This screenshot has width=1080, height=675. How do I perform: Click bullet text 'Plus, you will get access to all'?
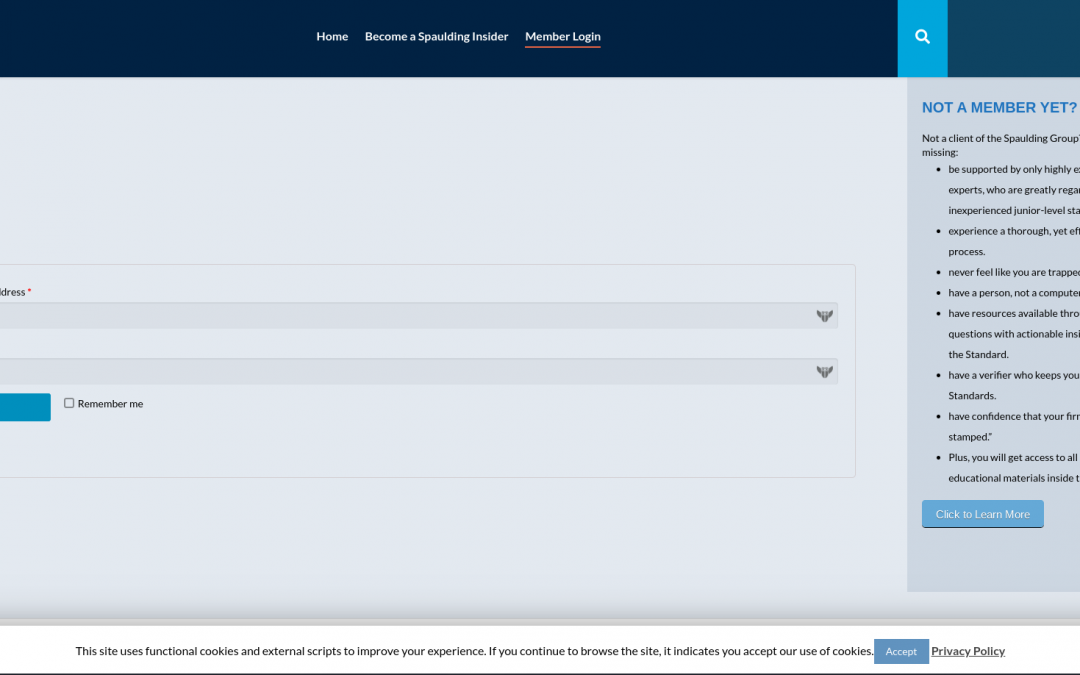(1014, 457)
